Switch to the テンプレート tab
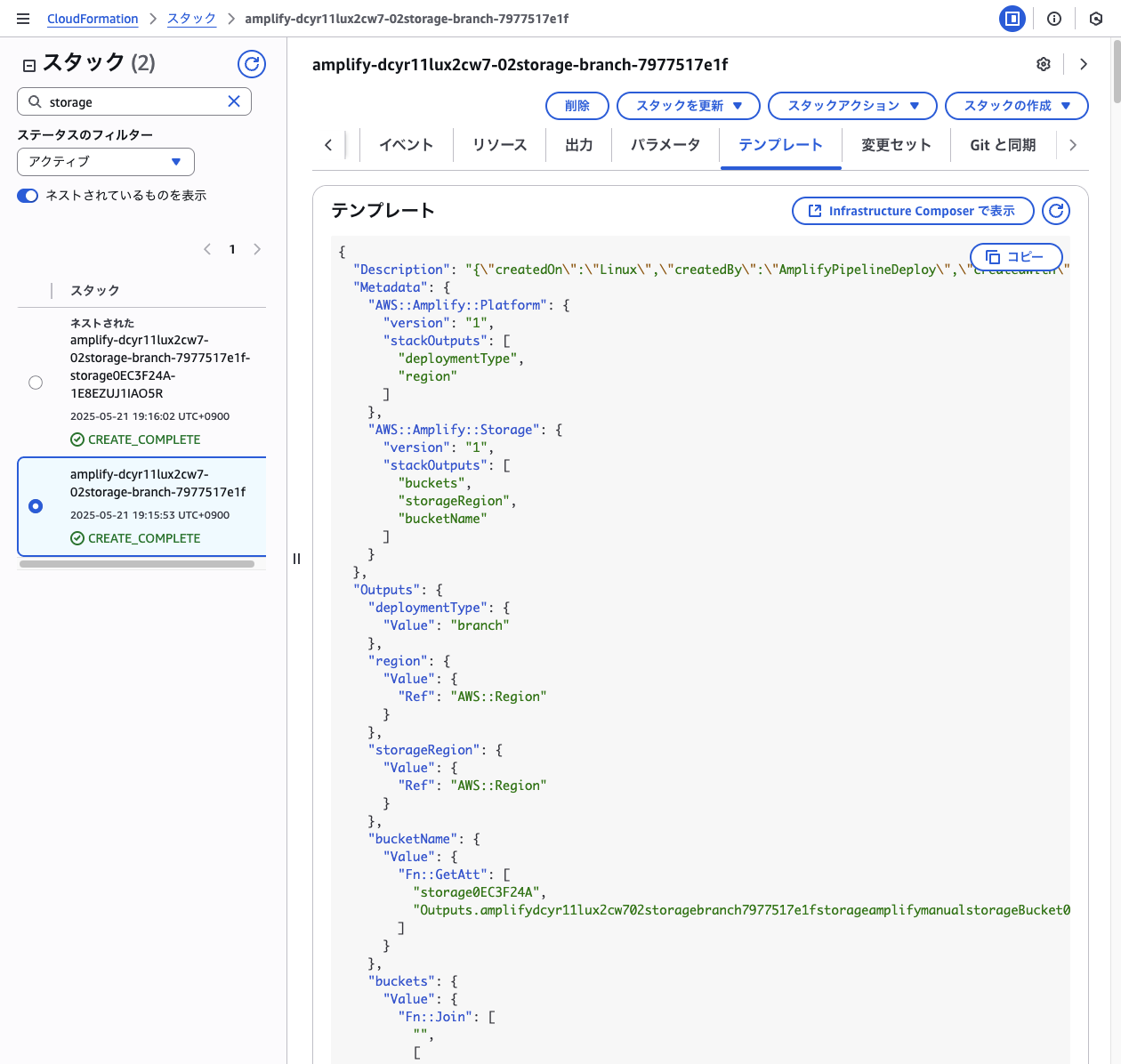 [x=781, y=145]
